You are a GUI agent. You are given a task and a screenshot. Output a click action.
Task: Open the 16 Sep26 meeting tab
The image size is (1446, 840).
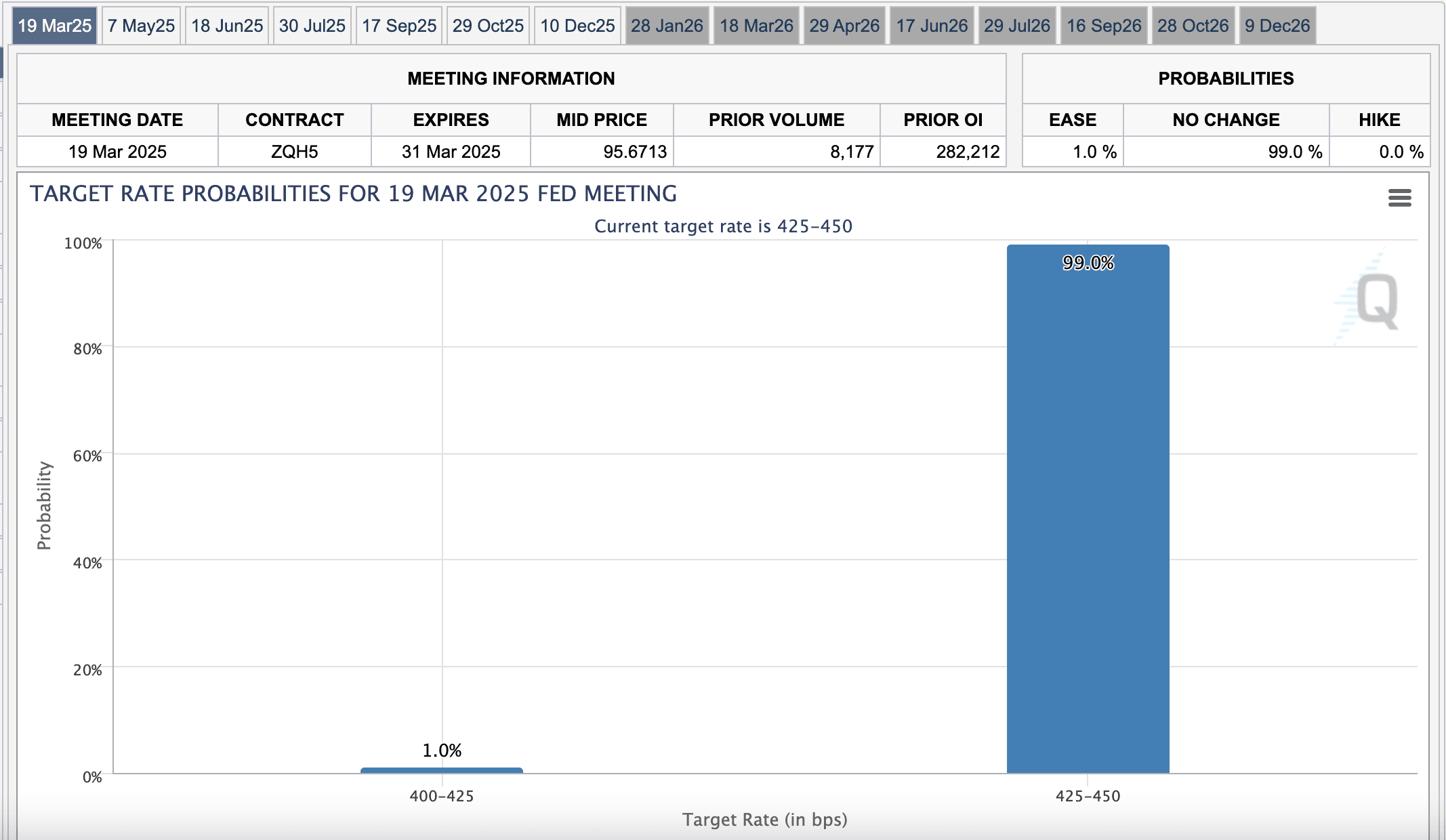point(1104,26)
